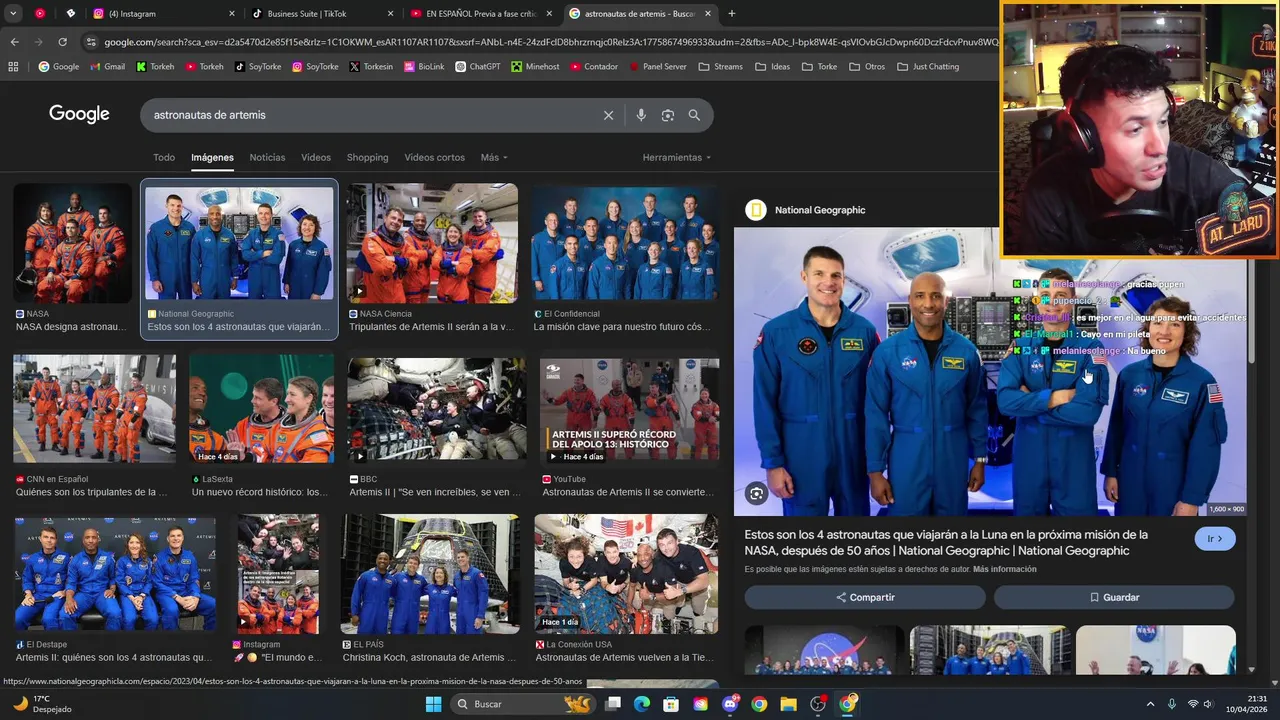Expand the Torke bookmark folder
This screenshot has width=1280, height=720.
tap(819, 67)
